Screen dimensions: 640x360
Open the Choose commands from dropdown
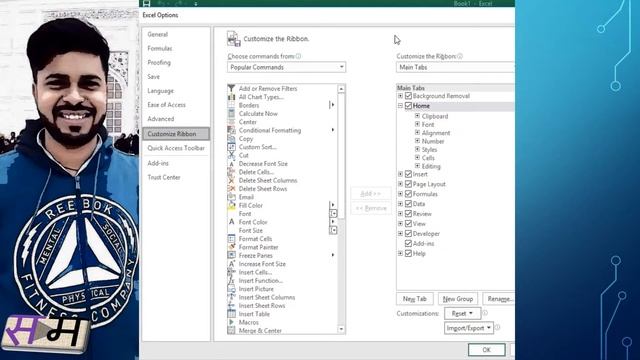[x=286, y=67]
